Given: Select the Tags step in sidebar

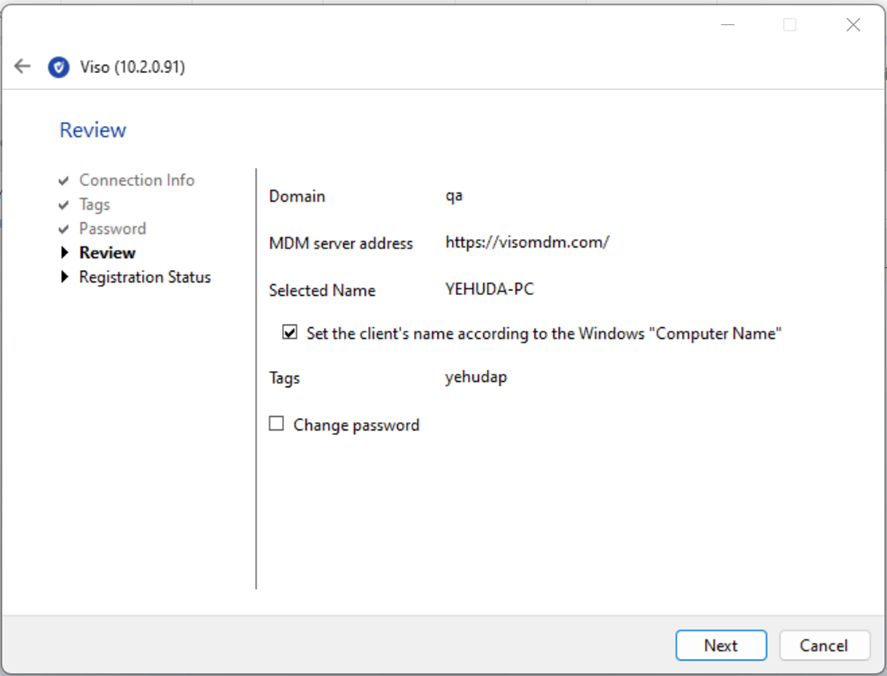Looking at the screenshot, I should (94, 204).
